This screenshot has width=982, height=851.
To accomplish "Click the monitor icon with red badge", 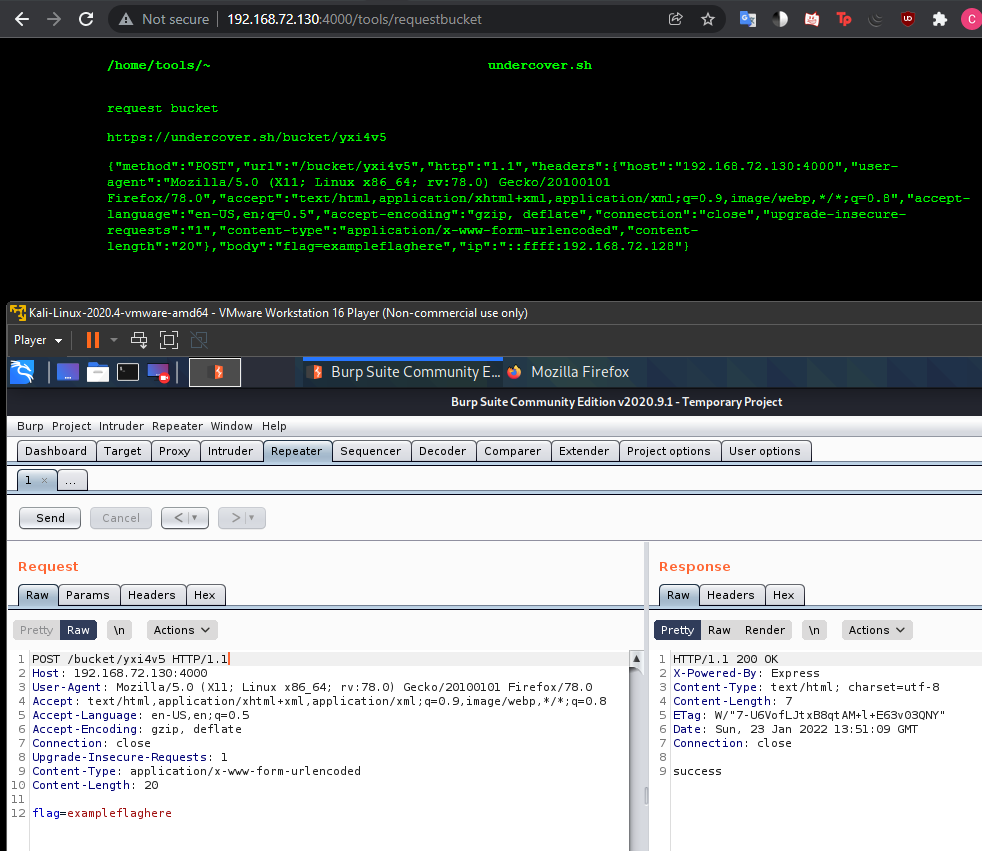I will click(x=158, y=372).
